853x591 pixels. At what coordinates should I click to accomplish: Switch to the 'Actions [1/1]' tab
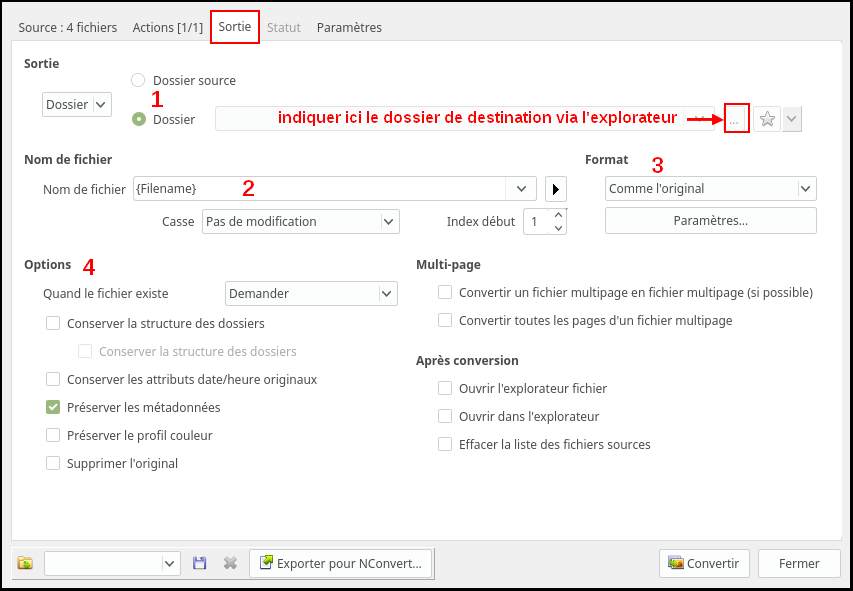pyautogui.click(x=168, y=27)
